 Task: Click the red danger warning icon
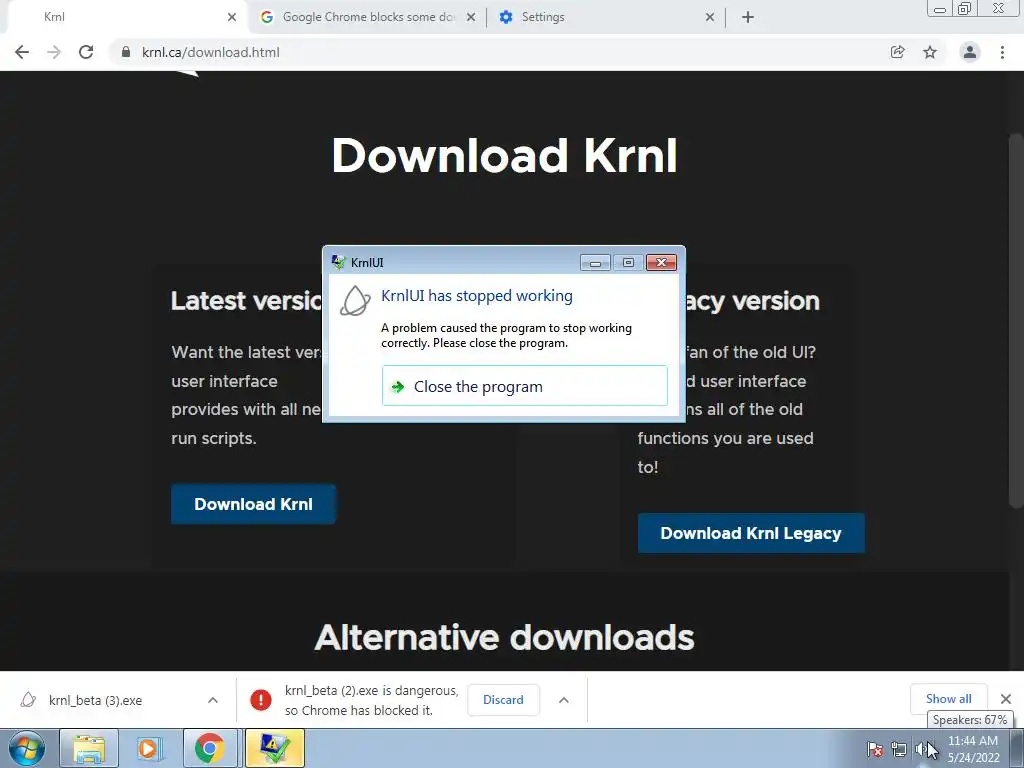[x=261, y=700]
